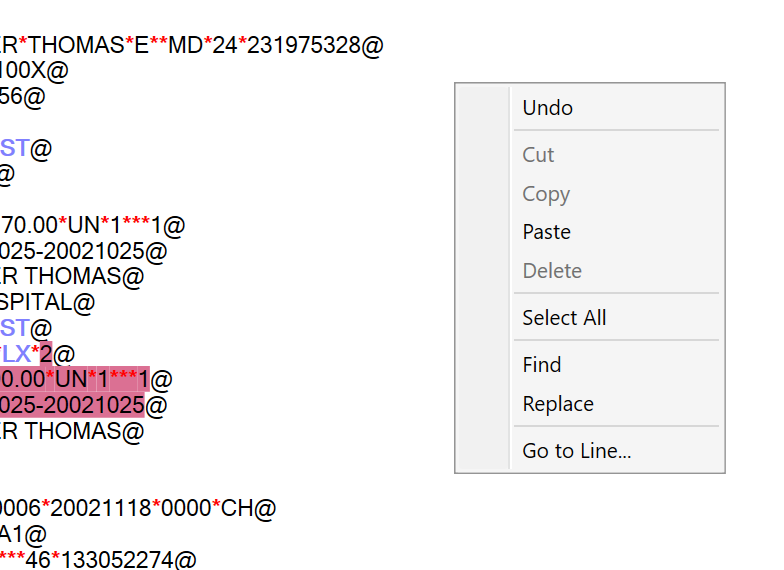Click the unhighlighted 70.00*UN*1***1@ line

[x=90, y=226]
